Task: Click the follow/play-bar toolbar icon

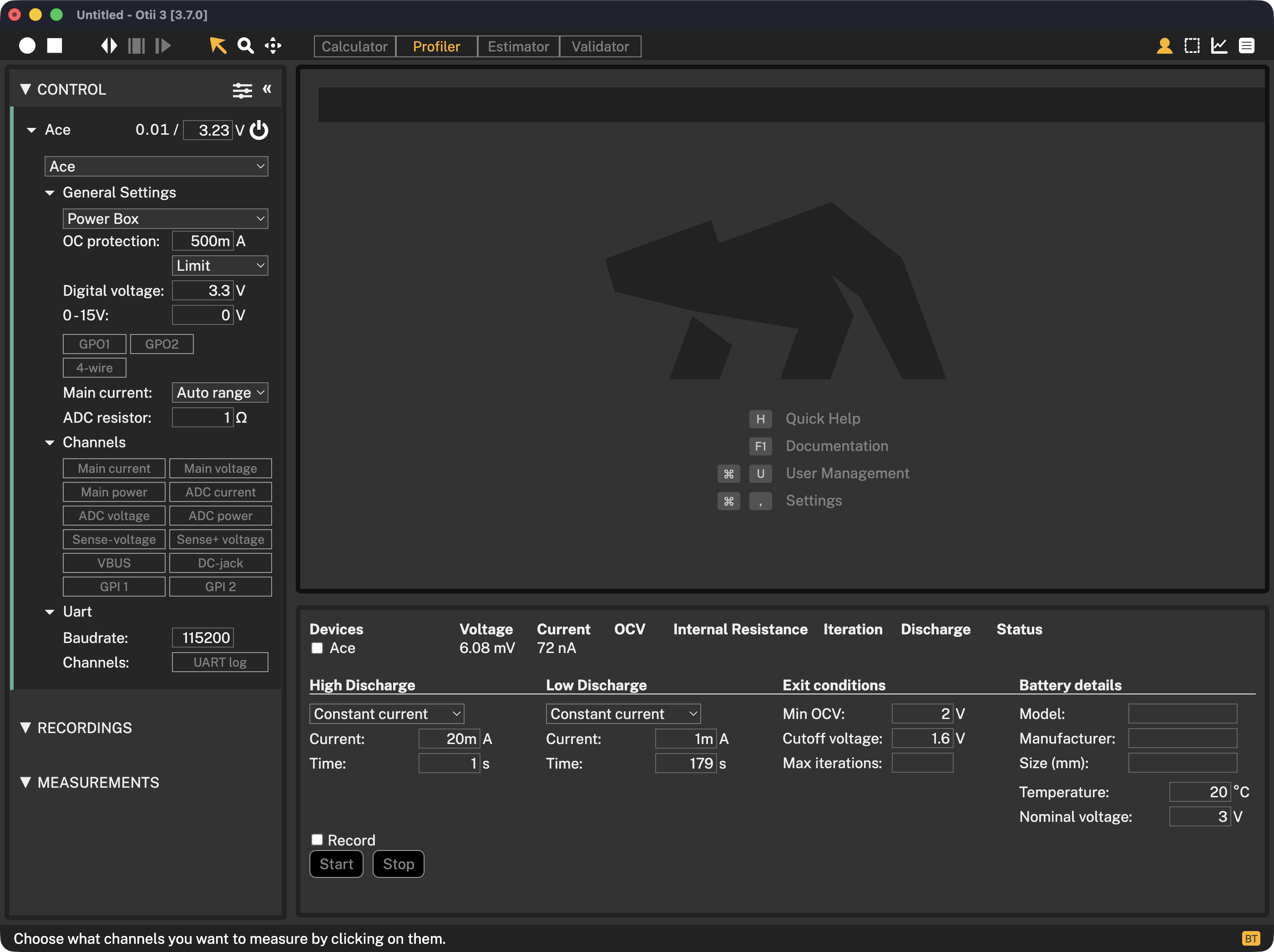Action: coord(163,46)
